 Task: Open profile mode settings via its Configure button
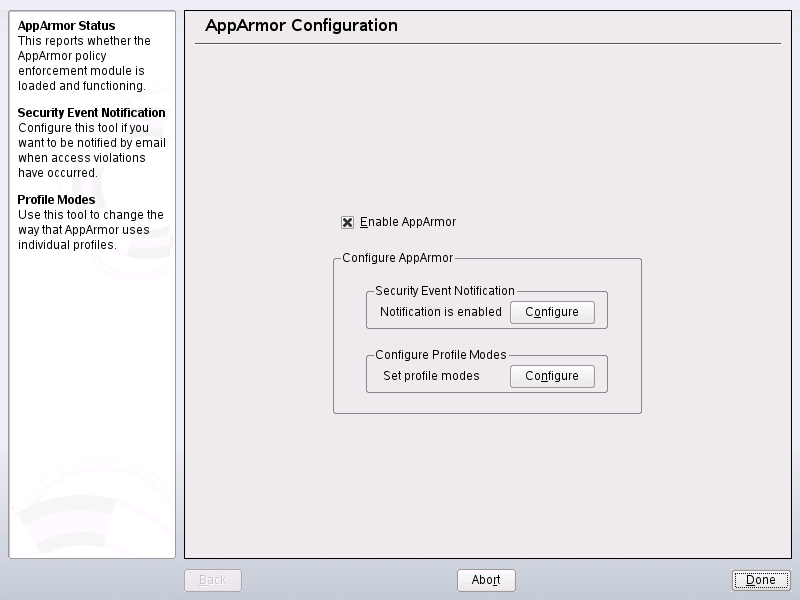(552, 376)
